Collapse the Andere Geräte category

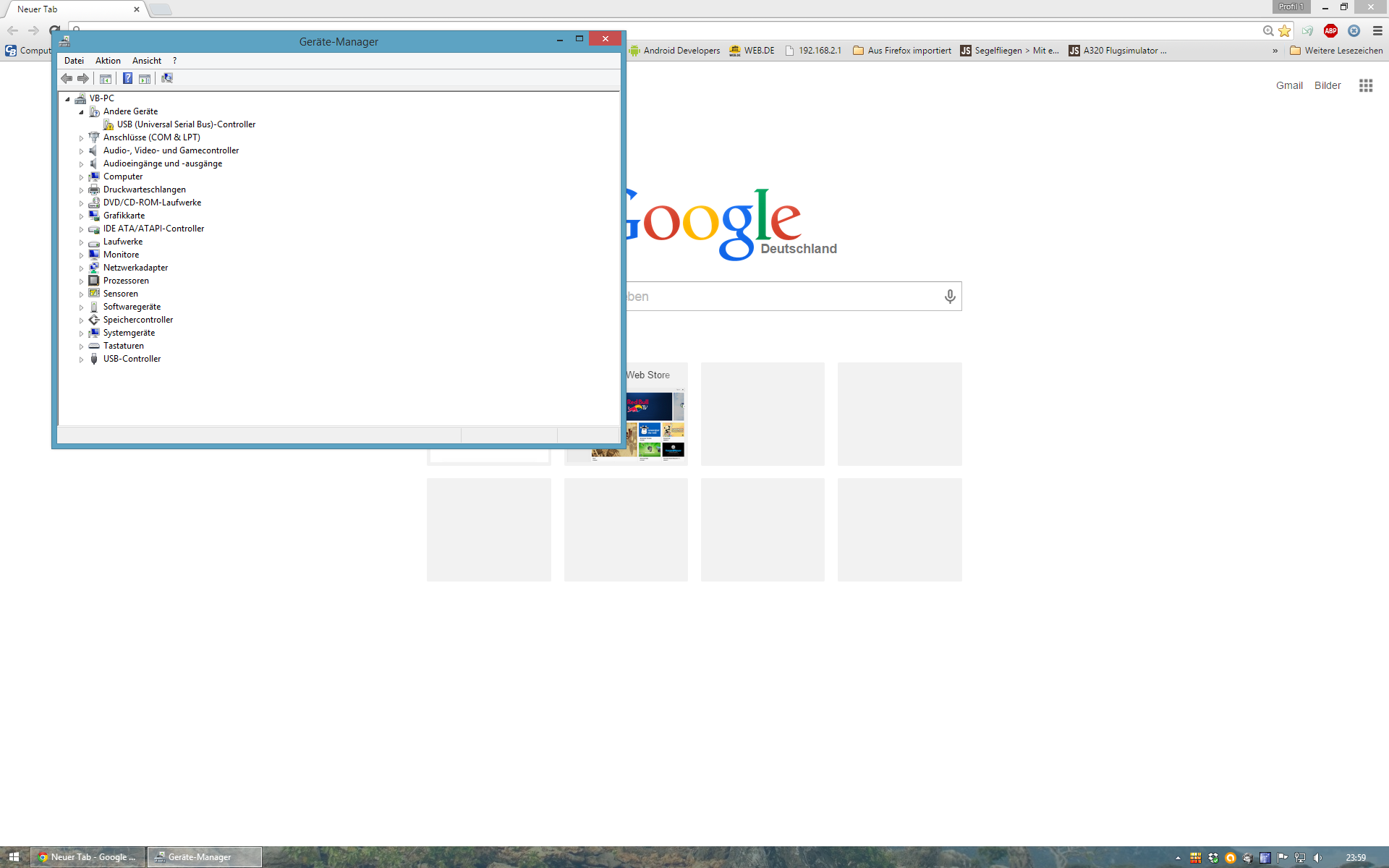click(81, 112)
